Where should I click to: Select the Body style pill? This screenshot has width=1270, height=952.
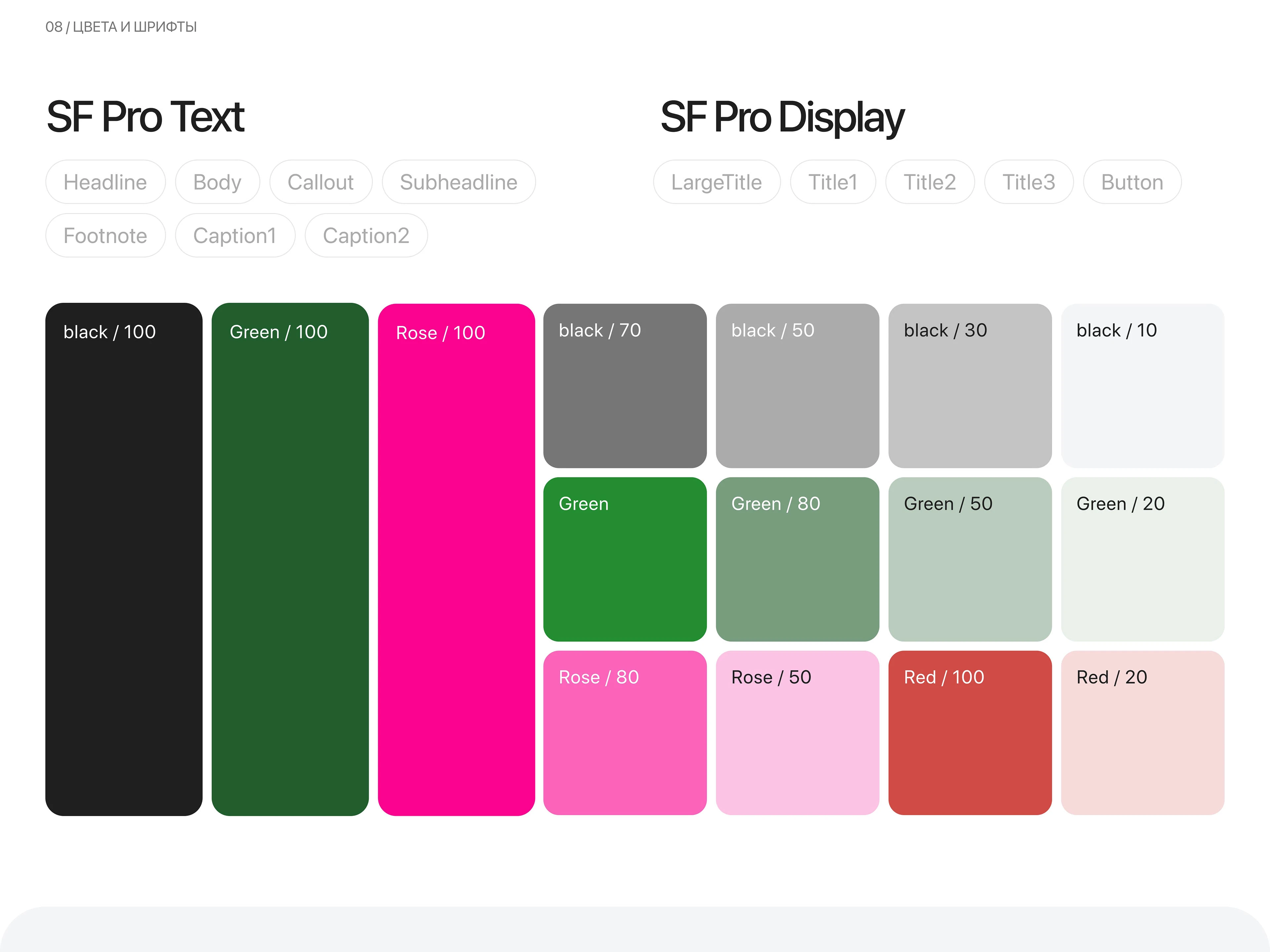pyautogui.click(x=217, y=182)
